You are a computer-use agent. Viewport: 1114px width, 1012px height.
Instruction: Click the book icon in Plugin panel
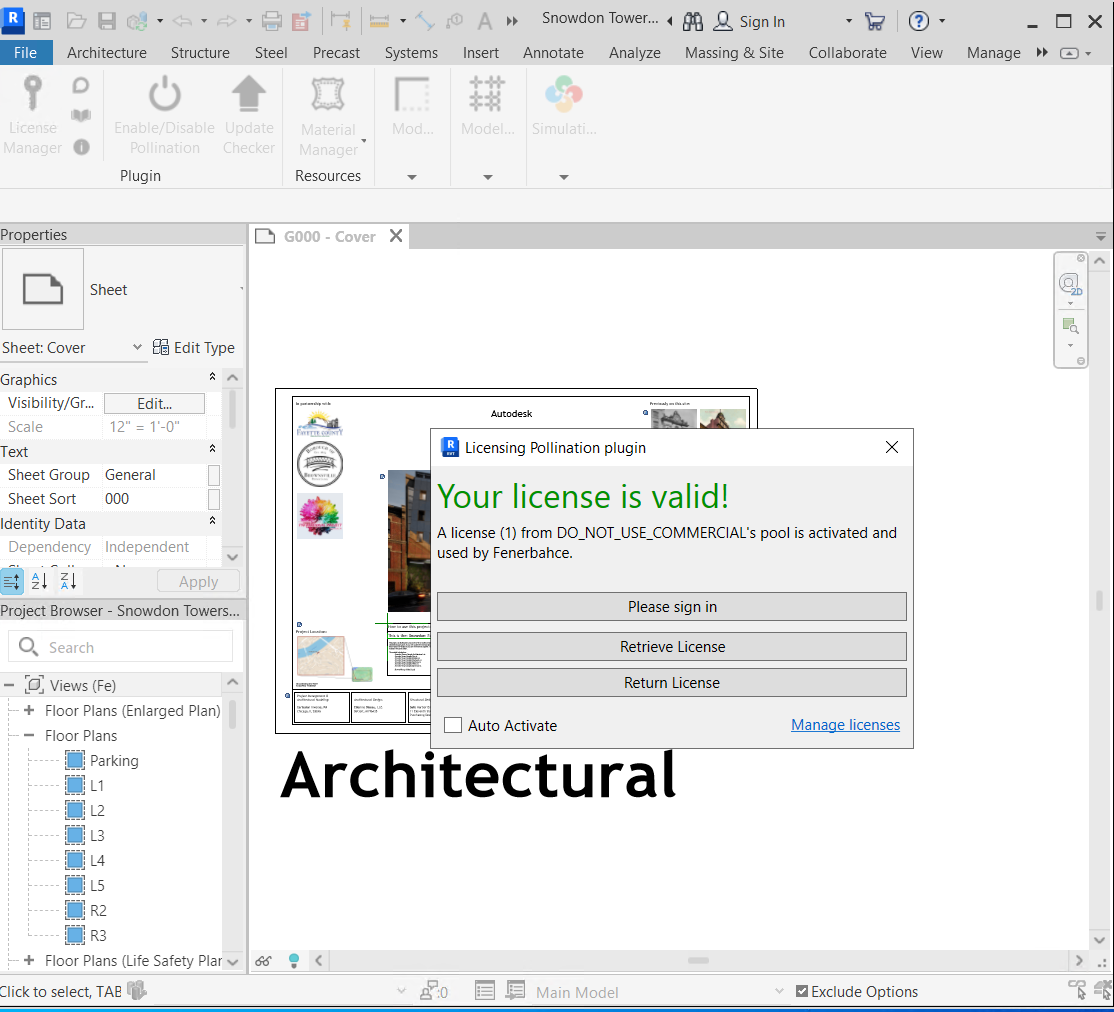81,115
